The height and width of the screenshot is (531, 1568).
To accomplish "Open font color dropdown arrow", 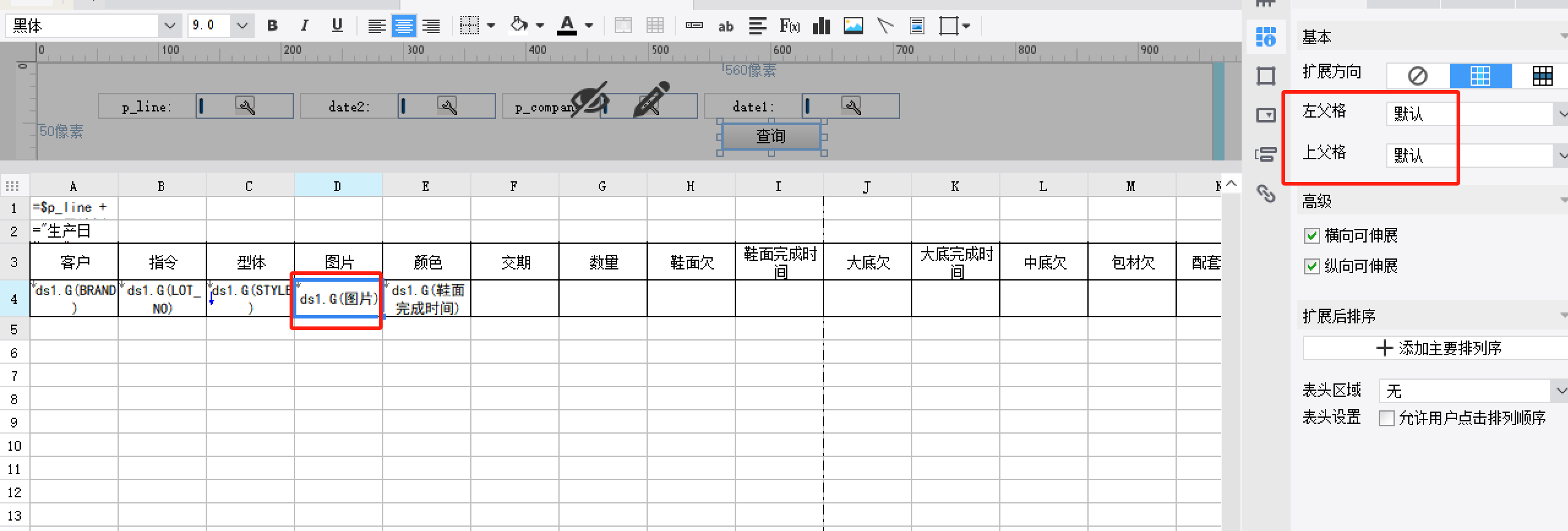I will (589, 26).
